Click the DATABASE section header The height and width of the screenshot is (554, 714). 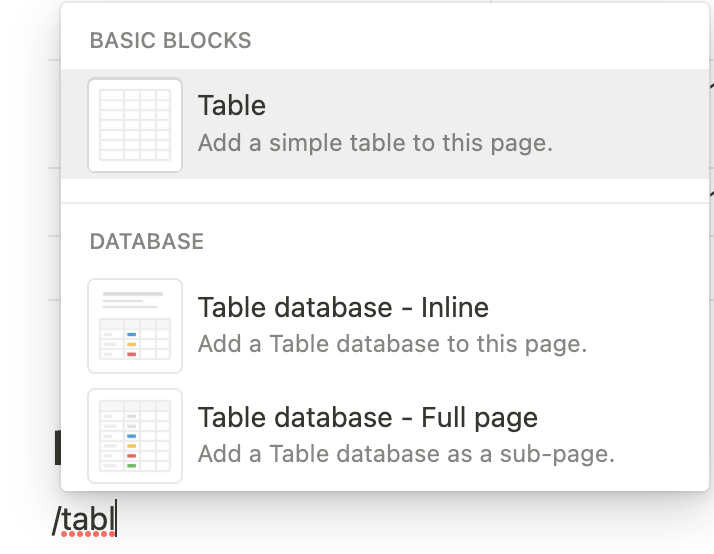tap(147, 241)
